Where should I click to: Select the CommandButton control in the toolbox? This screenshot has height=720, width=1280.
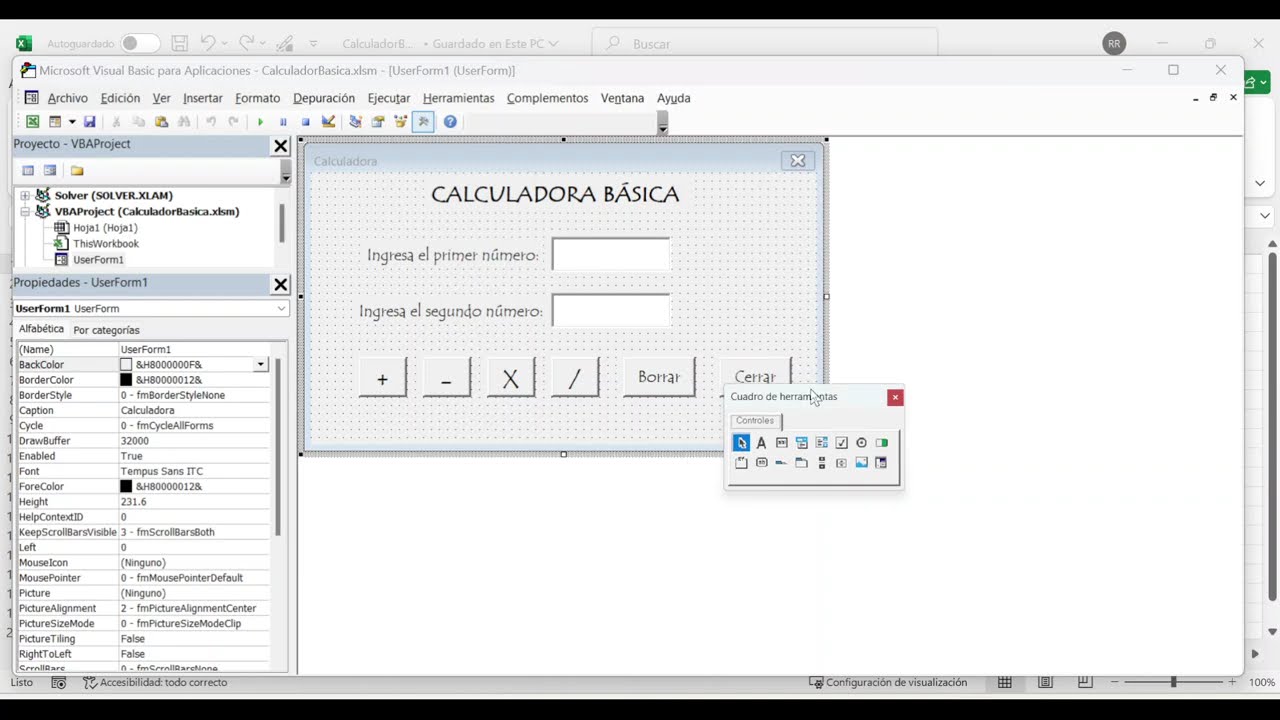[761, 463]
